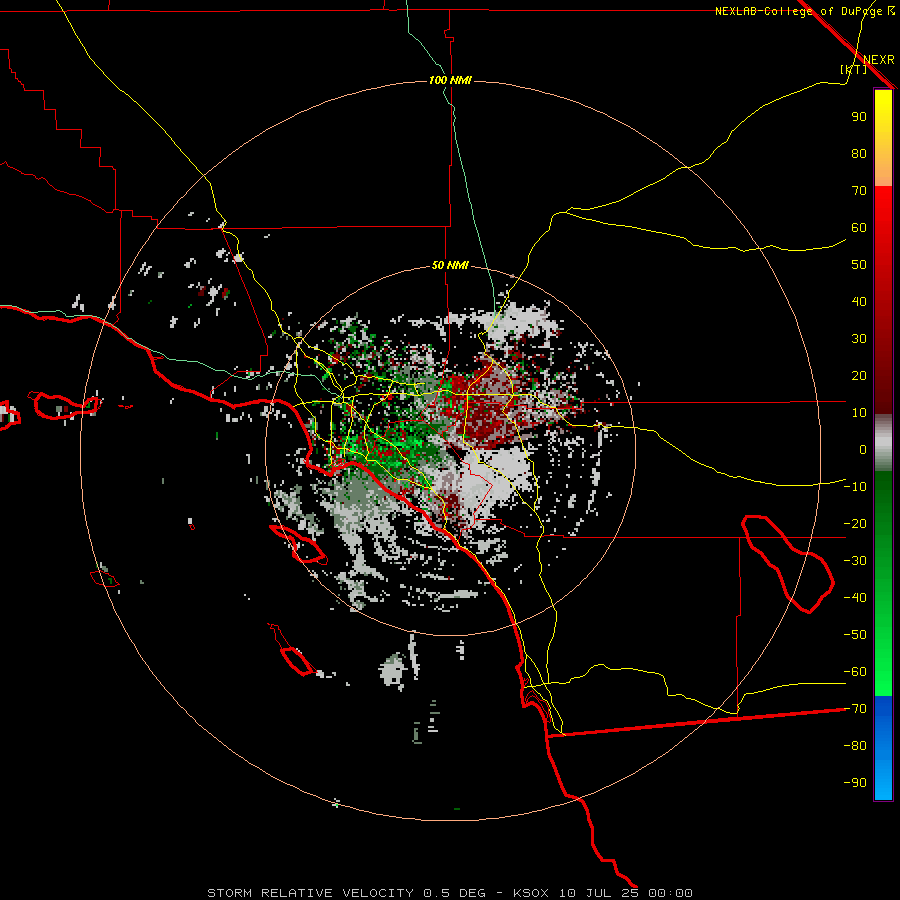
Task: Click the 10 JUL 25 date in the footer
Action: pyautogui.click(x=599, y=893)
